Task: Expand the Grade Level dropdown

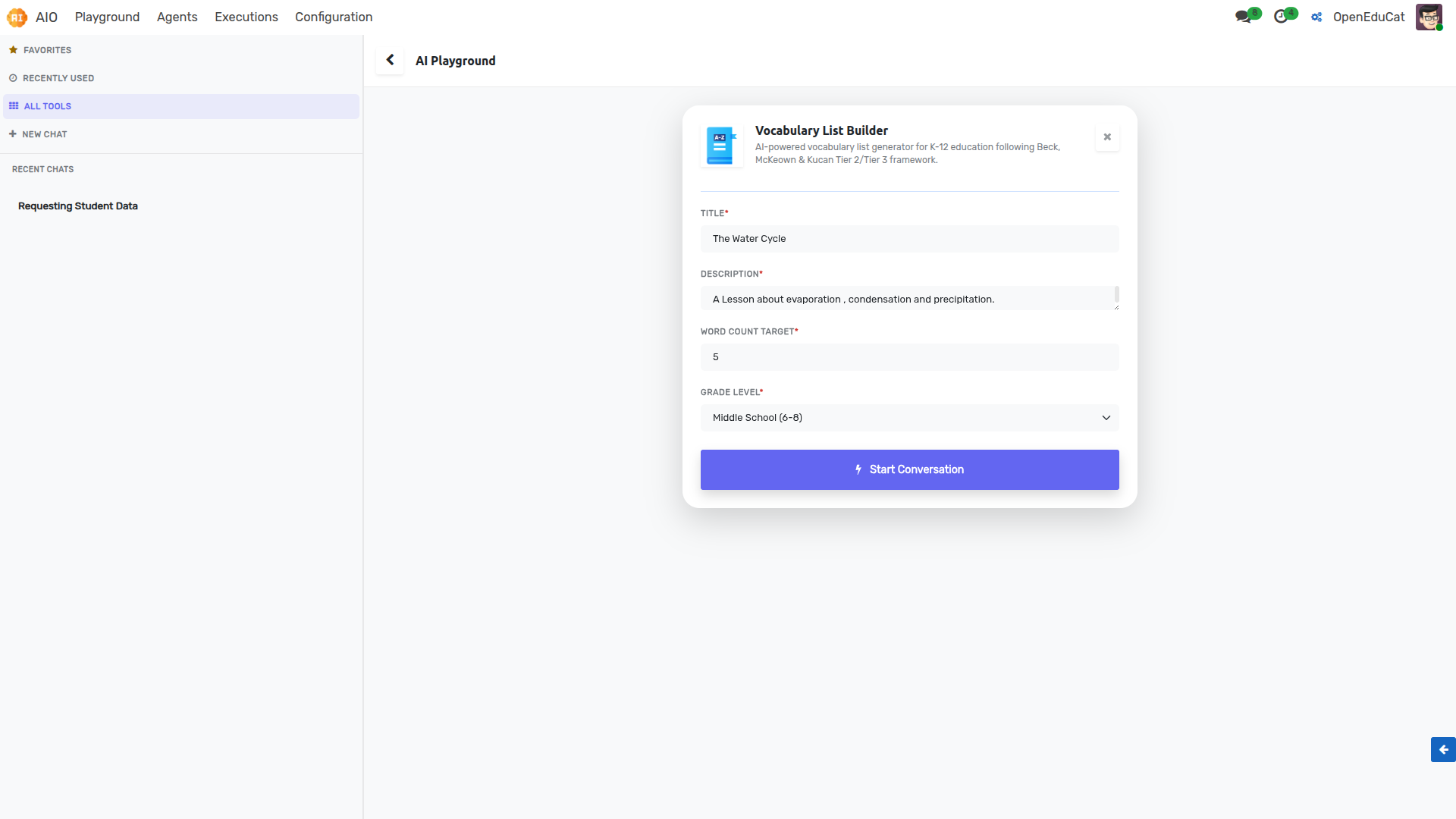Action: [909, 418]
